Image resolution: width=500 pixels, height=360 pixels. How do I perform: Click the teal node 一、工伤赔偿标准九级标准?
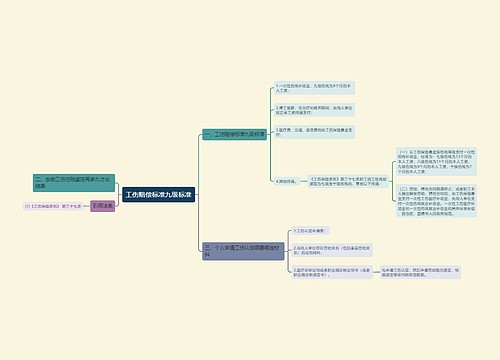[234, 134]
